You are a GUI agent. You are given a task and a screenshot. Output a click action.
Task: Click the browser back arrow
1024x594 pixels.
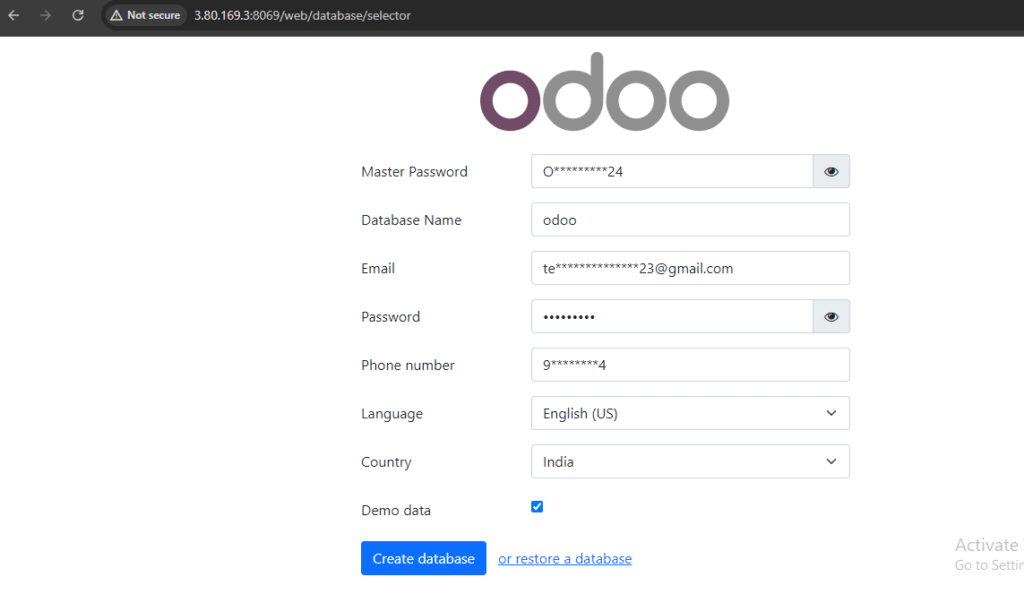(x=13, y=15)
